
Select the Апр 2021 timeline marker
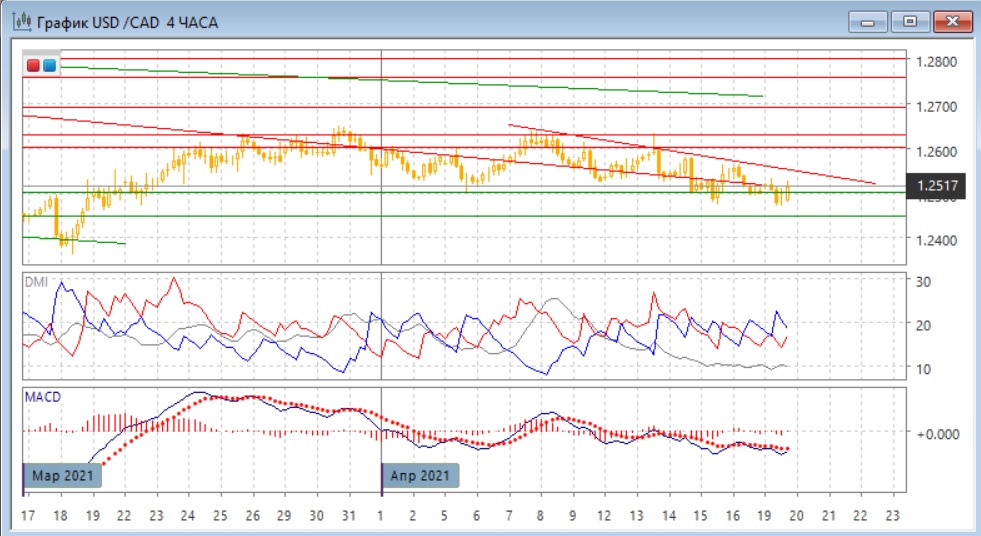421,475
